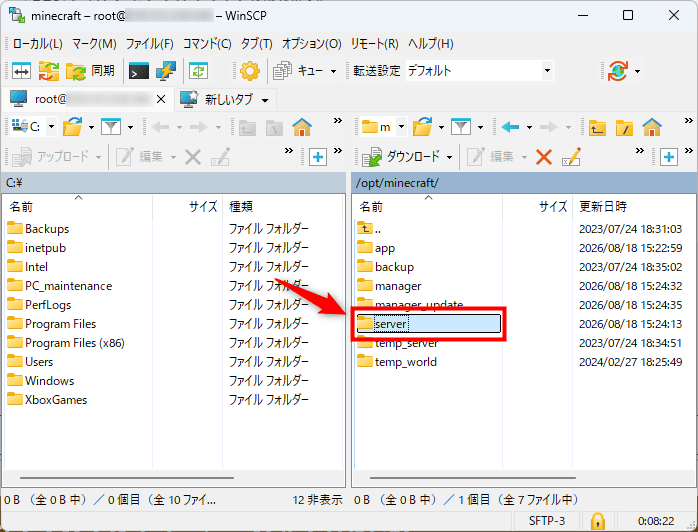This screenshot has height=532, width=698.
Task: Open the ファイル(F) menu
Action: 150,44
